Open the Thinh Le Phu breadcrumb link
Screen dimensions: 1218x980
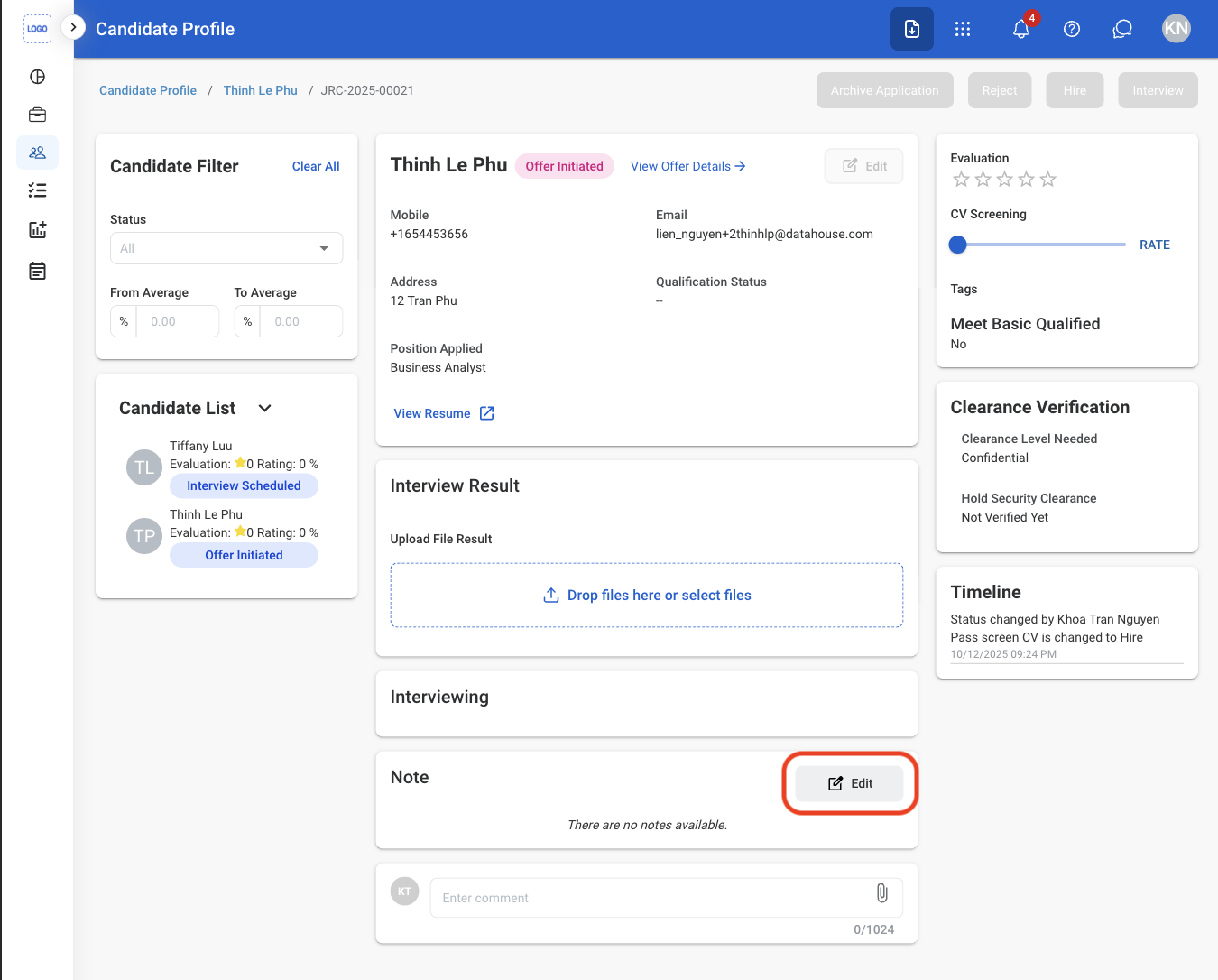tap(261, 90)
